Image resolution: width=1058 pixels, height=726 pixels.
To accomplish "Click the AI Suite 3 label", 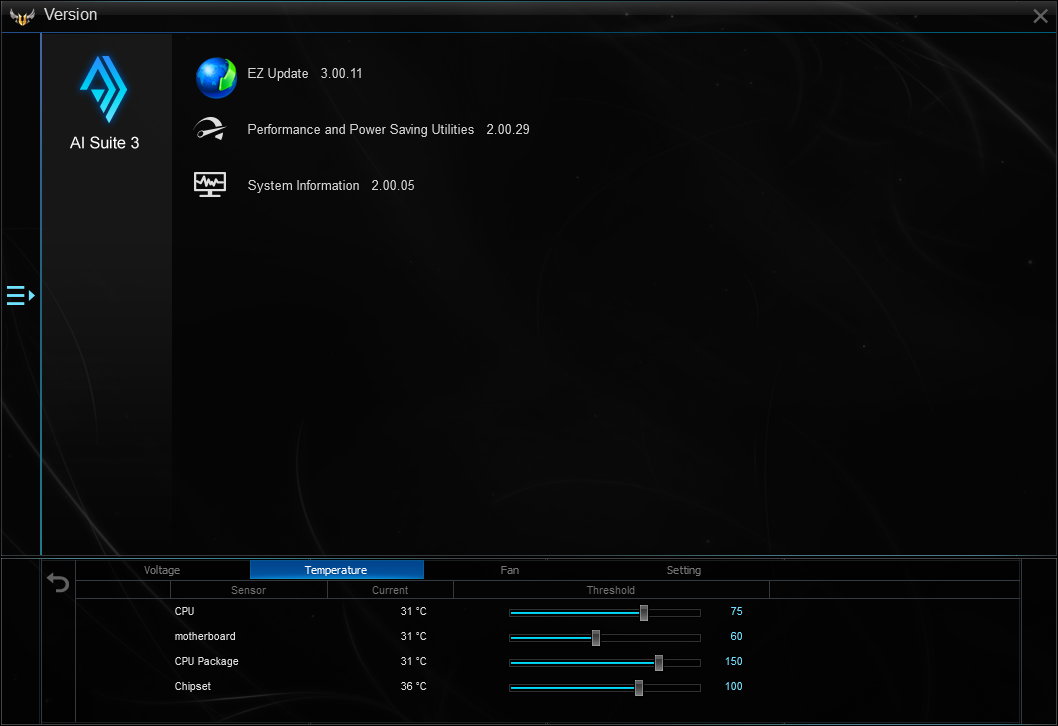I will 105,143.
